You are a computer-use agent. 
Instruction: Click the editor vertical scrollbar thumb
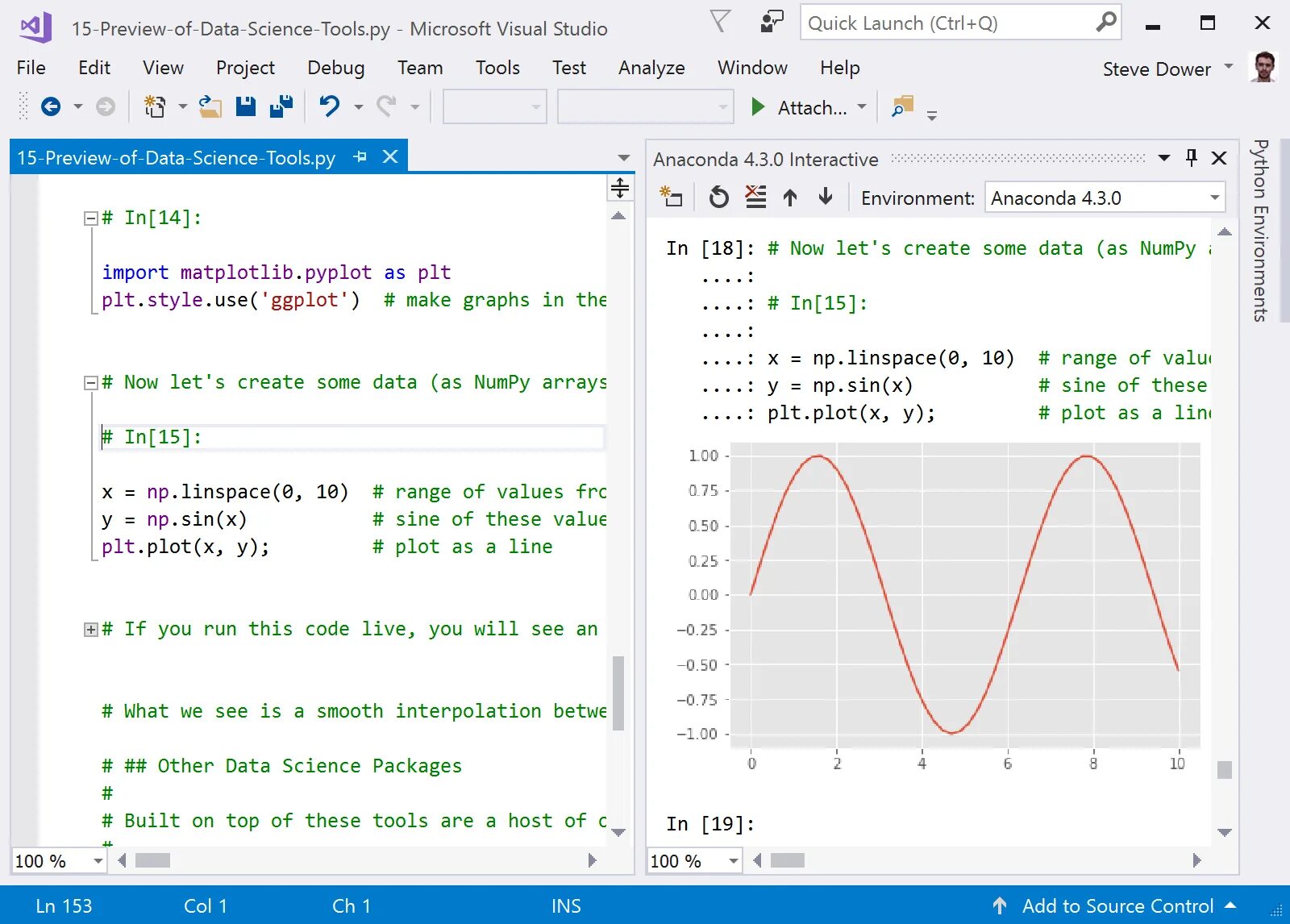click(x=618, y=693)
